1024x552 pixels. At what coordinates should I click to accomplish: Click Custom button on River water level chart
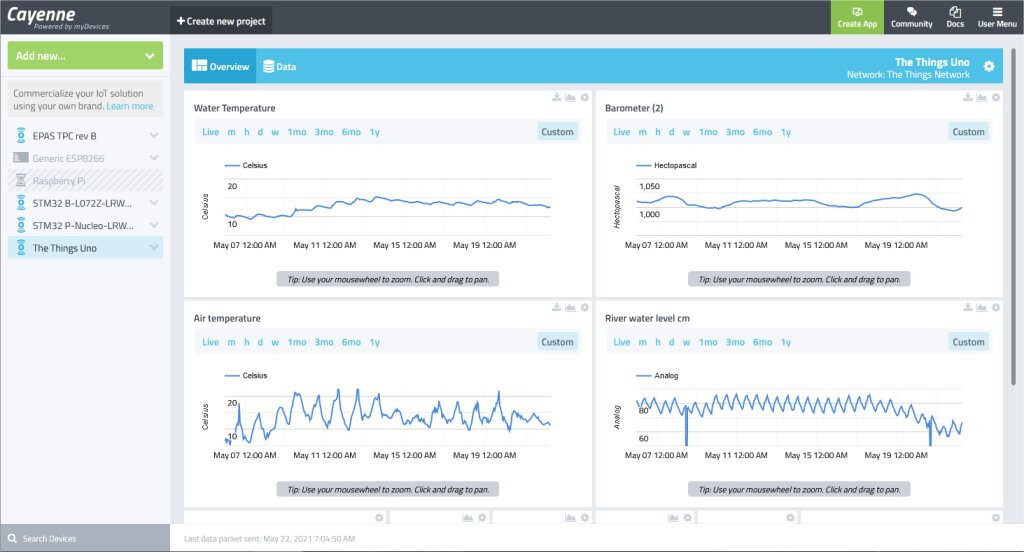tap(968, 342)
